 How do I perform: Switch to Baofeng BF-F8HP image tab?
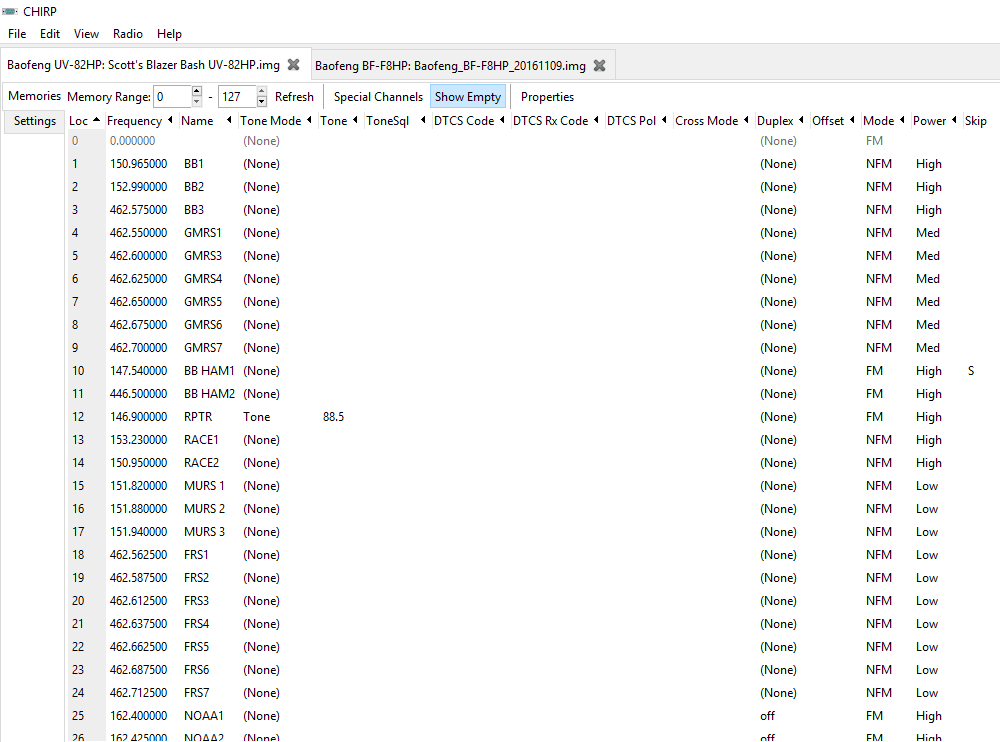pos(450,66)
